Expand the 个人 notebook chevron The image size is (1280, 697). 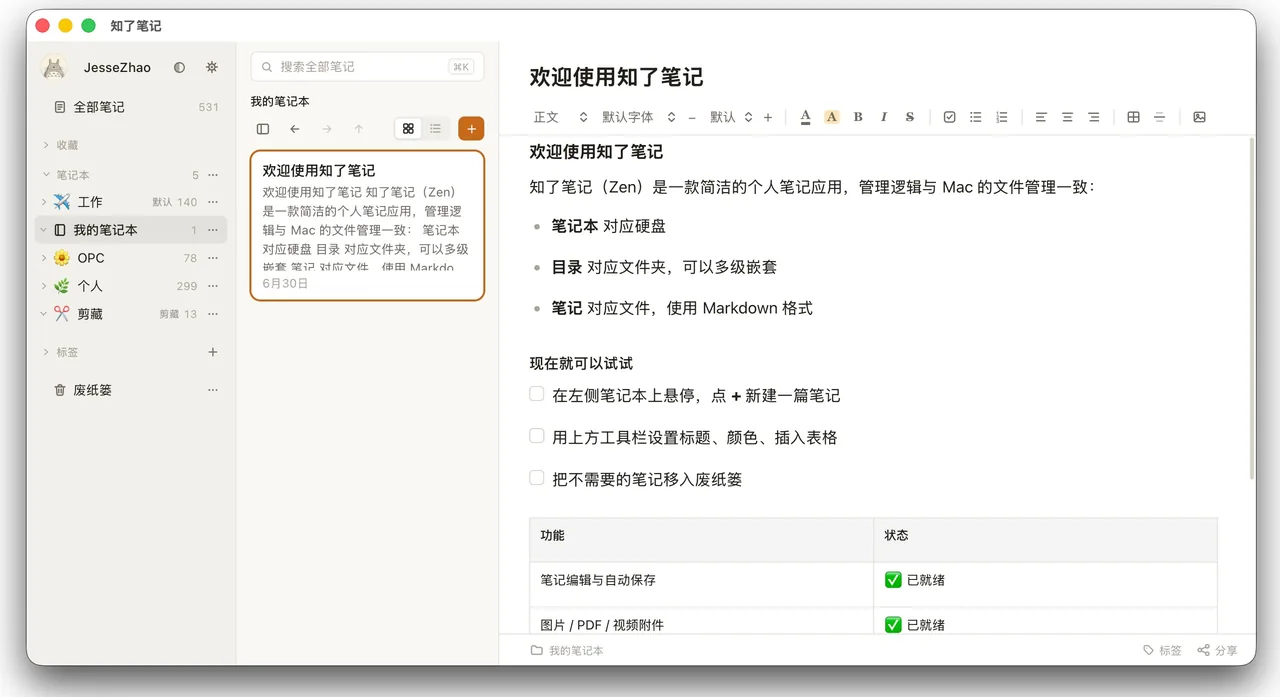pos(44,286)
